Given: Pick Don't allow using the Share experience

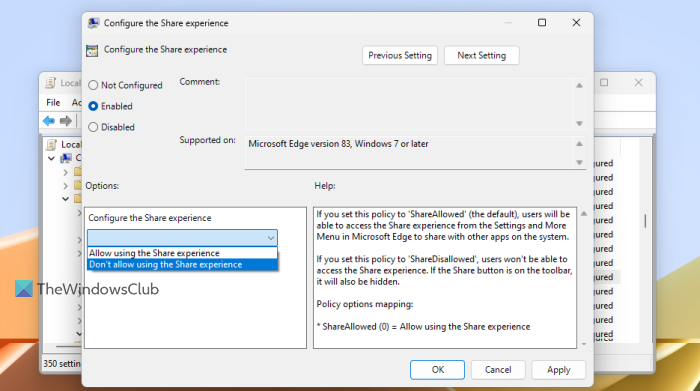Looking at the screenshot, I should pos(182,264).
